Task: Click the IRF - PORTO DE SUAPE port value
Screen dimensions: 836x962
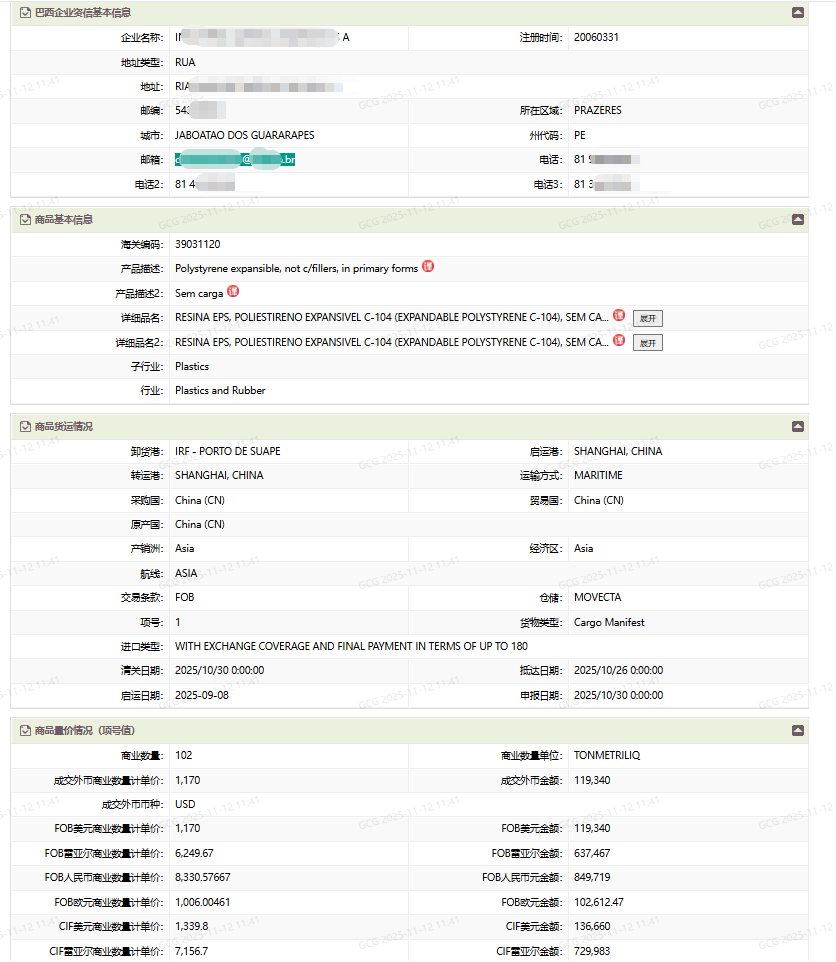Action: 227,451
